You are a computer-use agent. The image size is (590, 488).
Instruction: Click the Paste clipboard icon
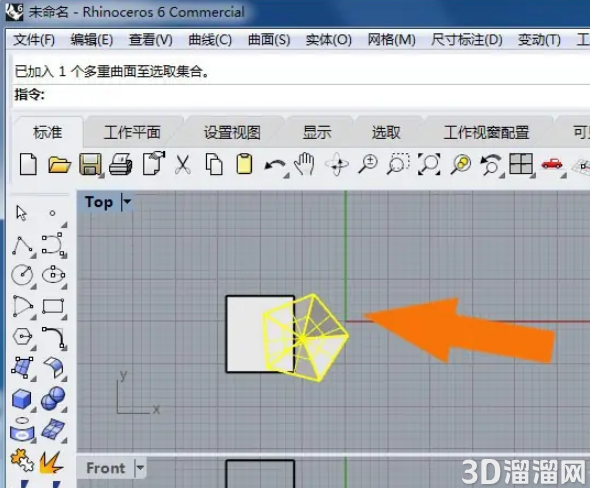pyautogui.click(x=244, y=164)
